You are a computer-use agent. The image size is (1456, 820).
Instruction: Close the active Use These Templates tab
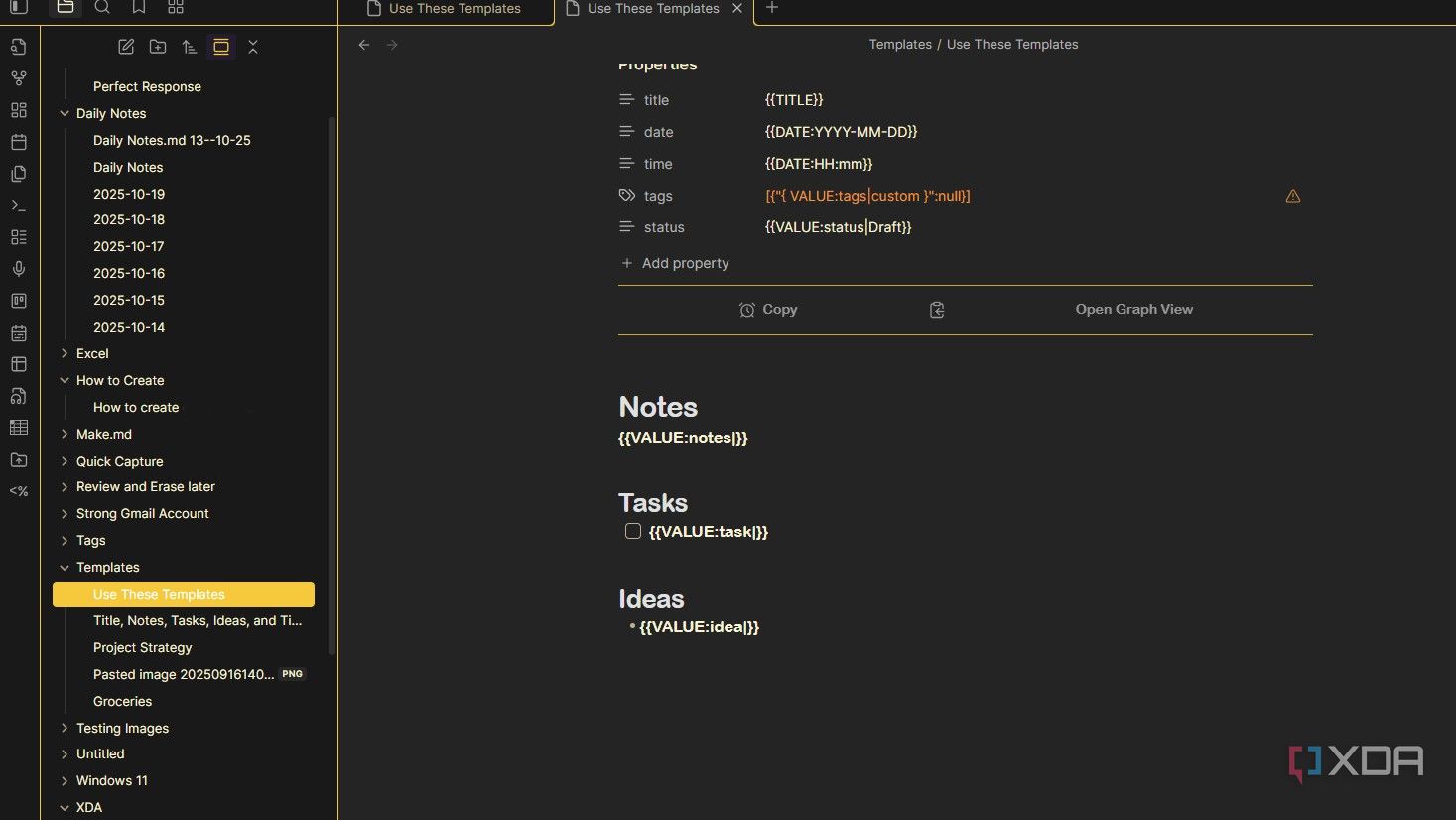pyautogui.click(x=737, y=8)
